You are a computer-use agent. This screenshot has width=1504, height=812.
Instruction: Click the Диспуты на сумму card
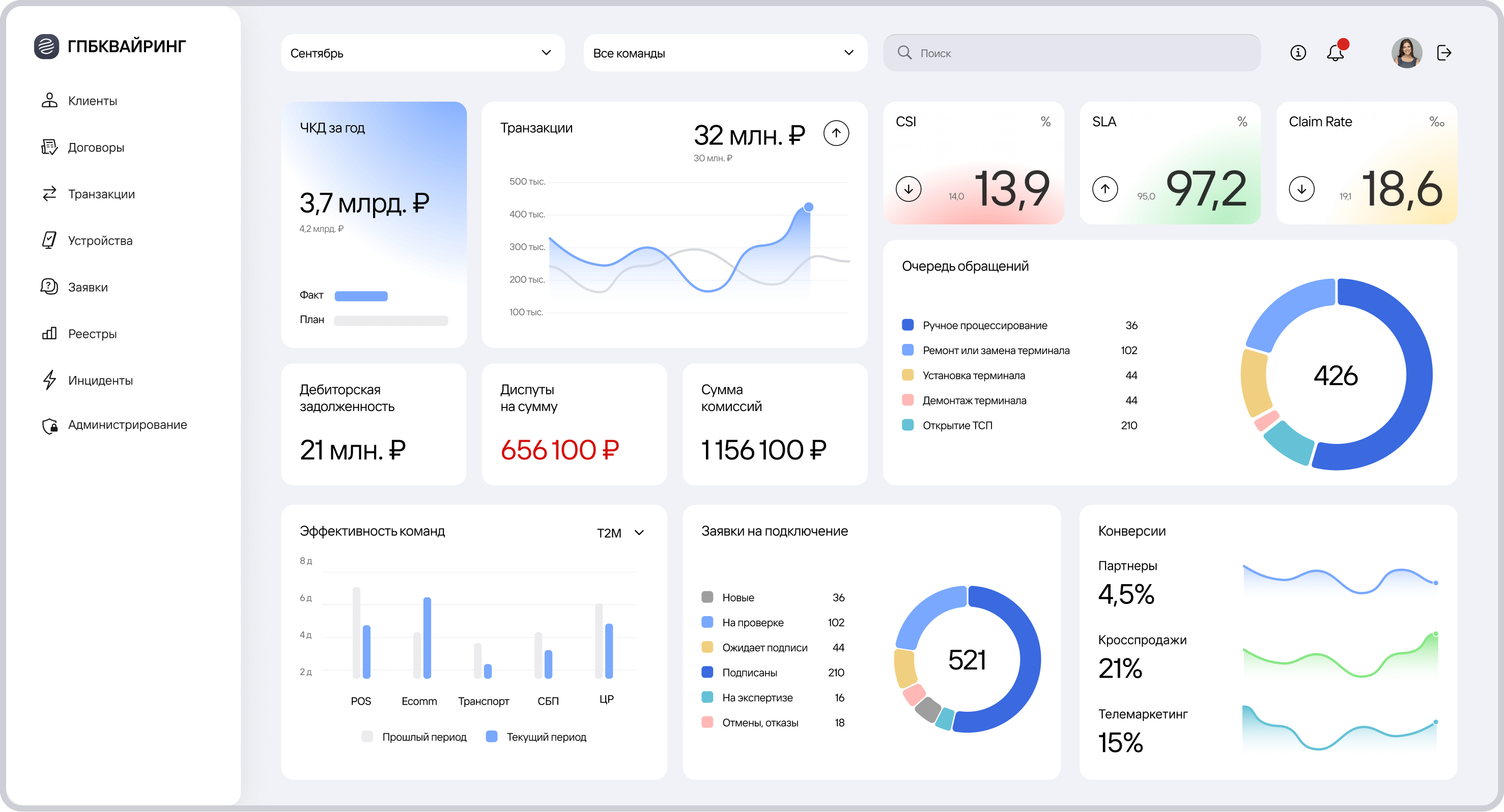tap(574, 424)
